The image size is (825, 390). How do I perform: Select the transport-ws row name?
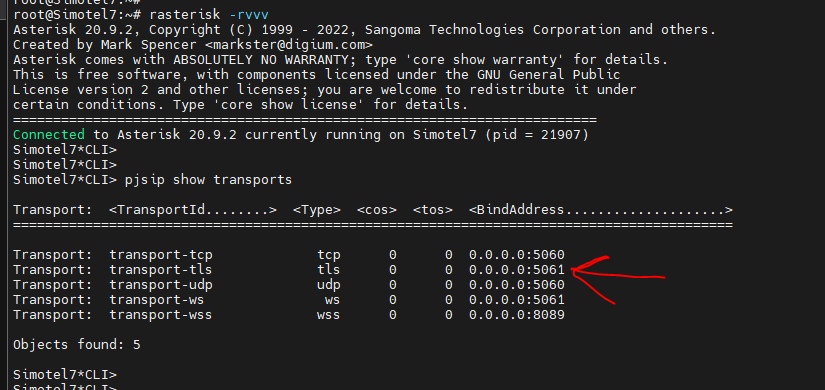[157, 300]
